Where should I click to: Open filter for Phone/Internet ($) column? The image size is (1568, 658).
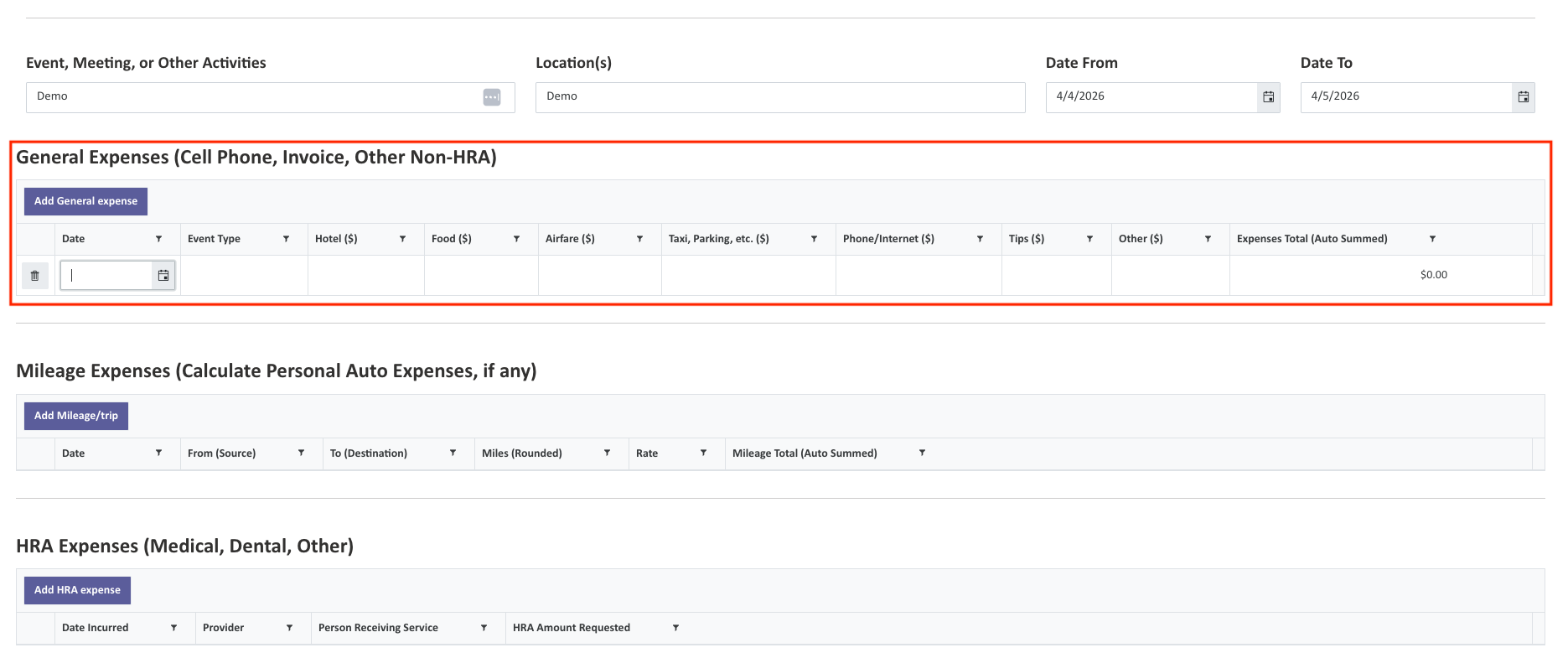pos(980,239)
